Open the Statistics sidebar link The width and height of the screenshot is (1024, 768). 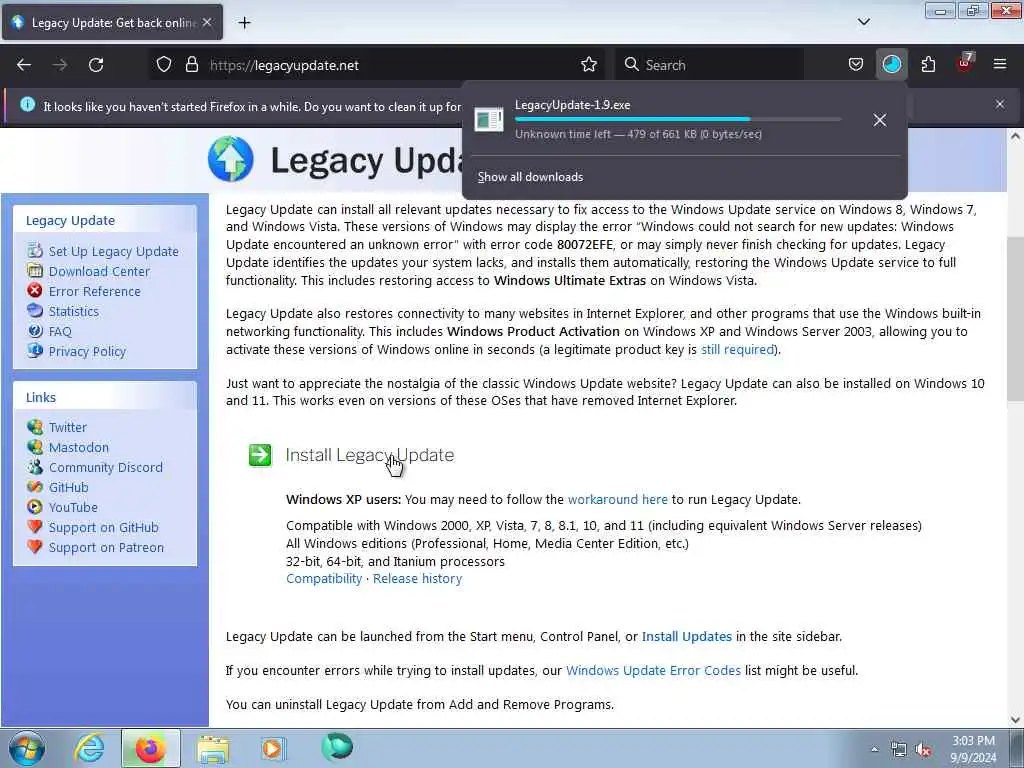(x=74, y=312)
